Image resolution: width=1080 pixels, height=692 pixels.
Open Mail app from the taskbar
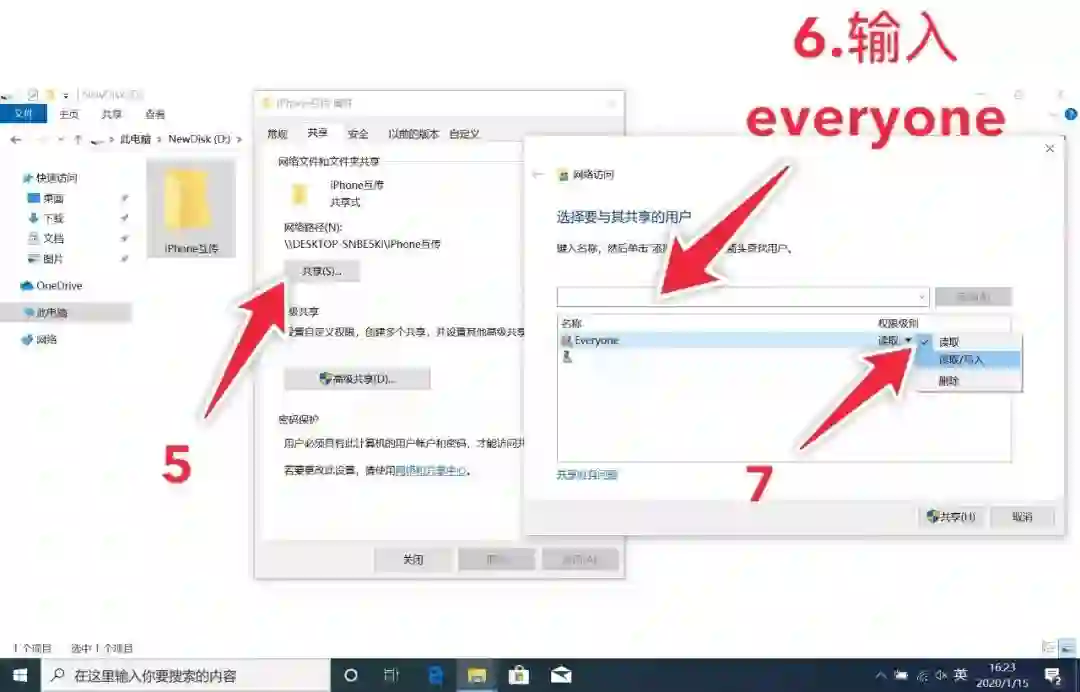pos(561,675)
